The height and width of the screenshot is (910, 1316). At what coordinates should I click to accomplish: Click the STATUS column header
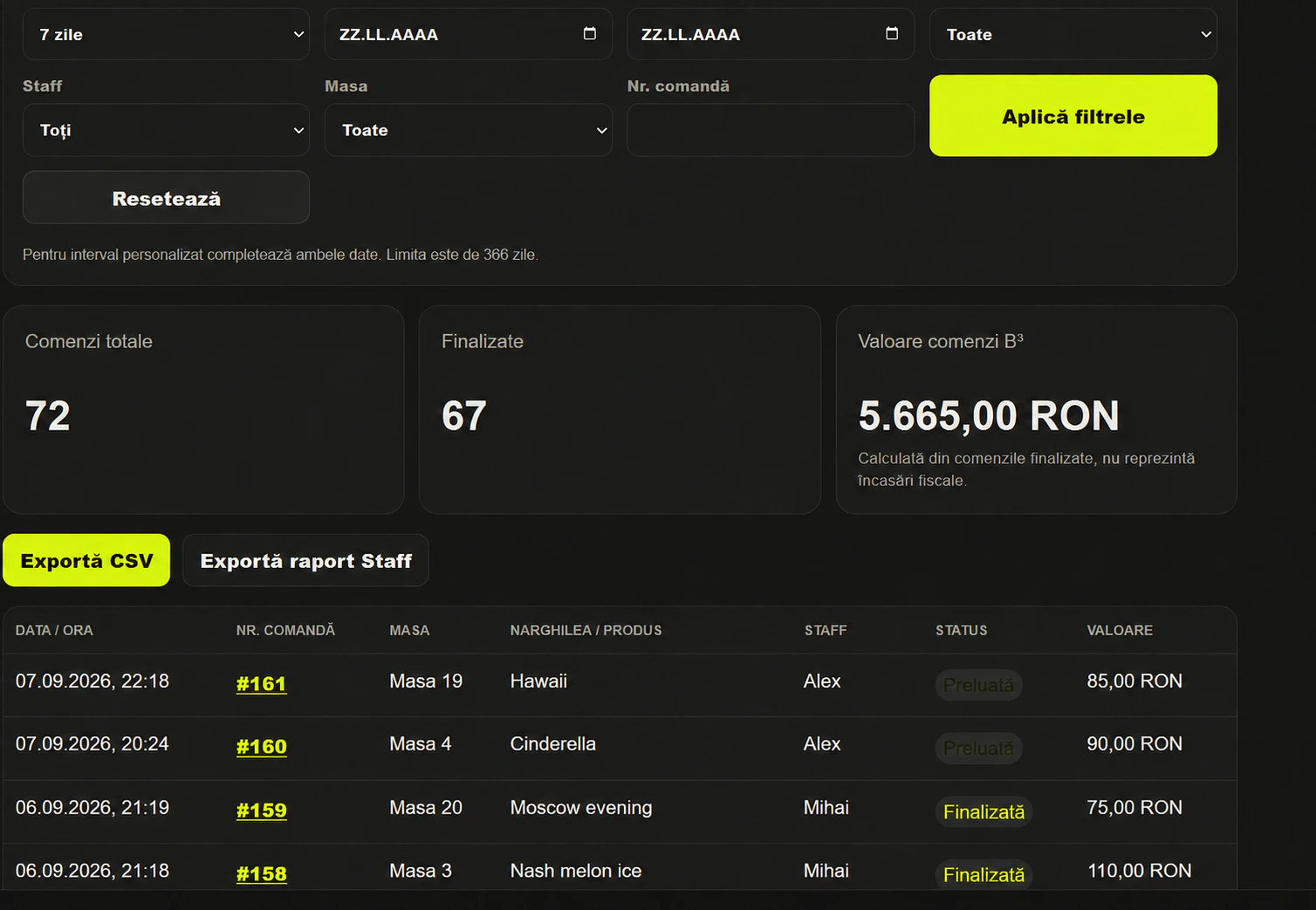(x=962, y=630)
